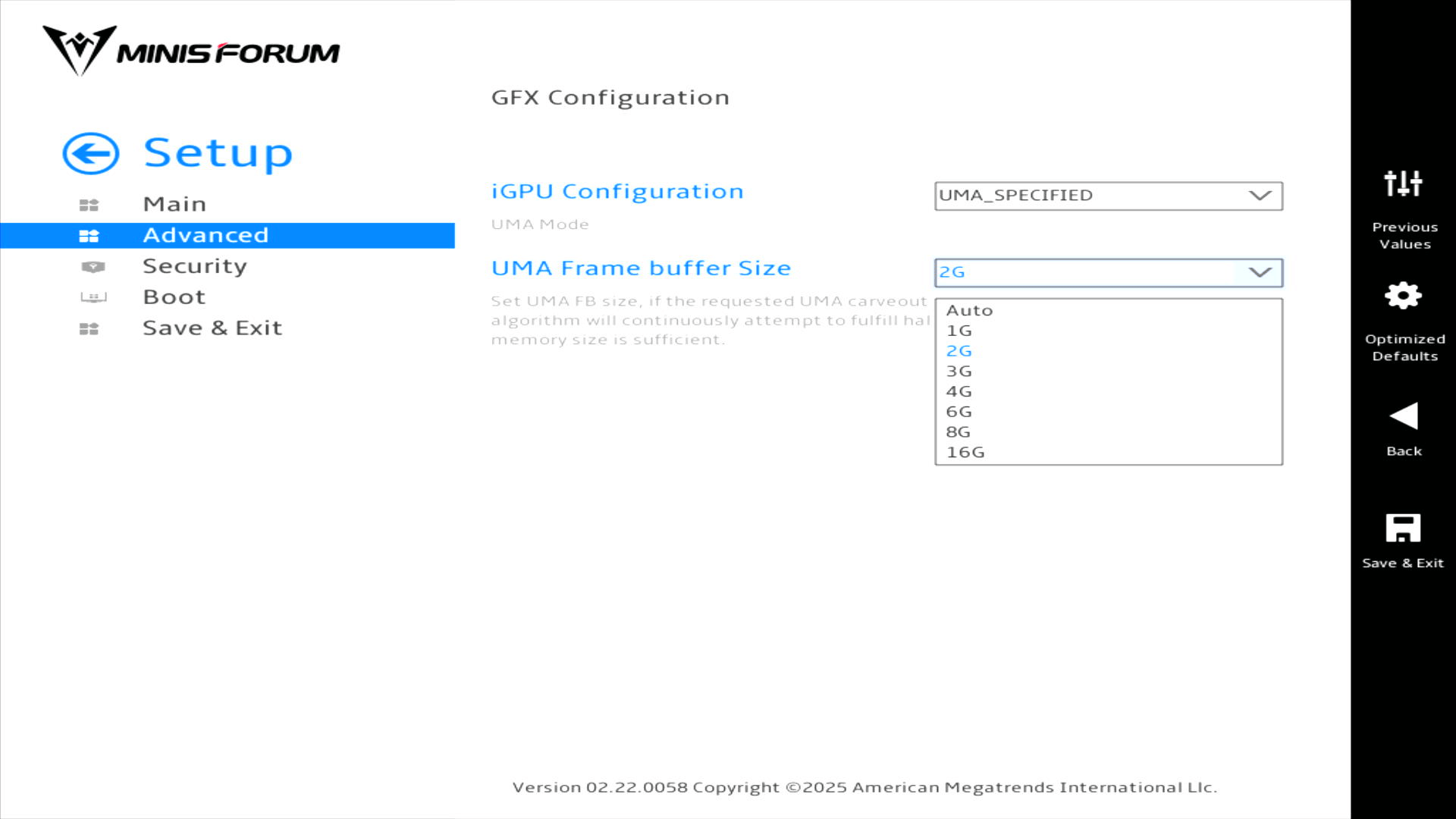Open the iGPU Configuration dropdown
Image resolution: width=1456 pixels, height=819 pixels.
tap(1107, 196)
